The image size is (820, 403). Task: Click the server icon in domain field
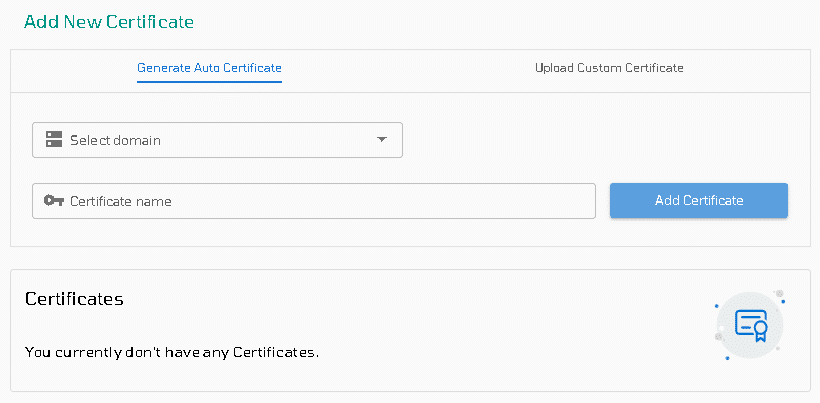click(x=54, y=140)
